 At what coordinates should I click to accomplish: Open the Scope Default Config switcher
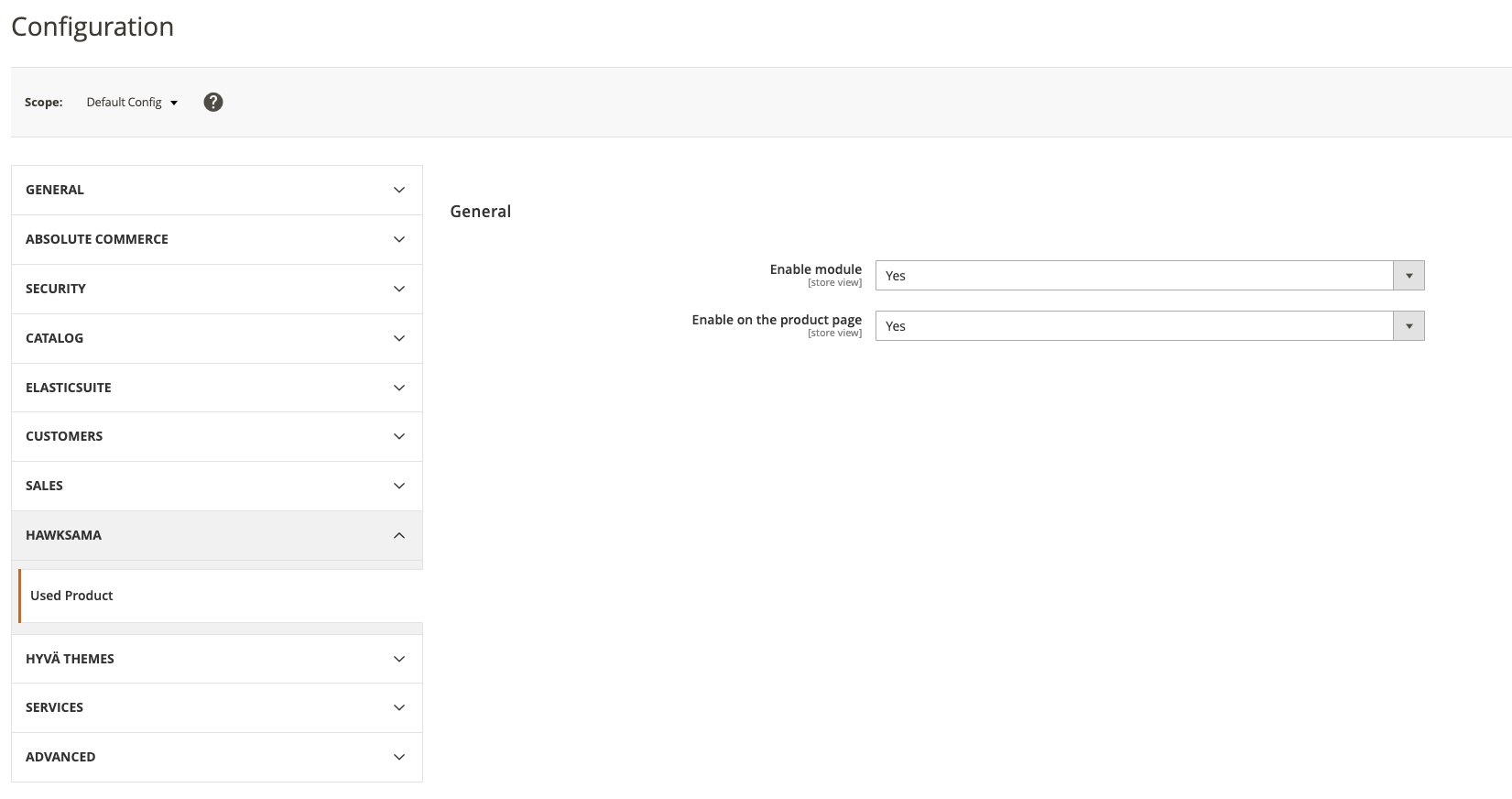(x=132, y=103)
